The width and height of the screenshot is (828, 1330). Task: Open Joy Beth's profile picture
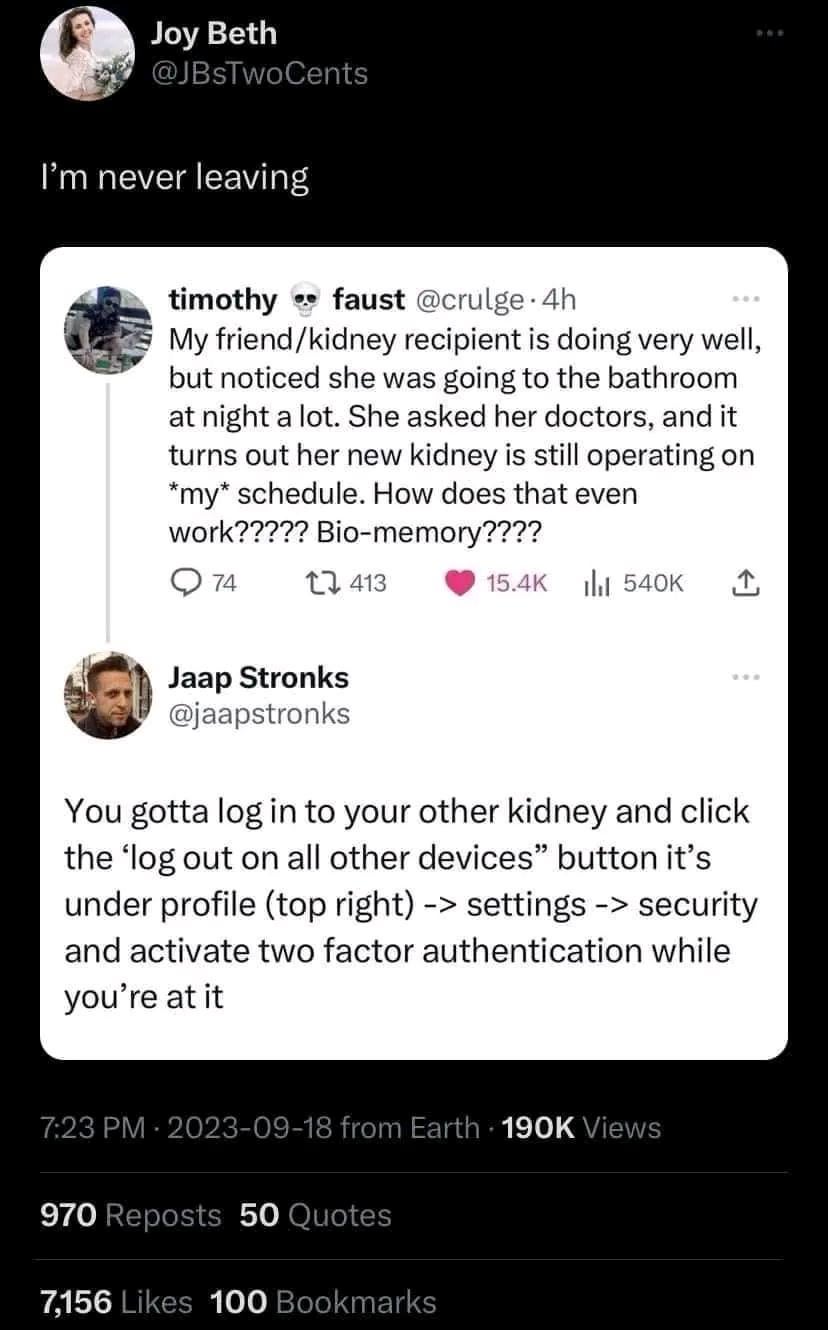[87, 53]
